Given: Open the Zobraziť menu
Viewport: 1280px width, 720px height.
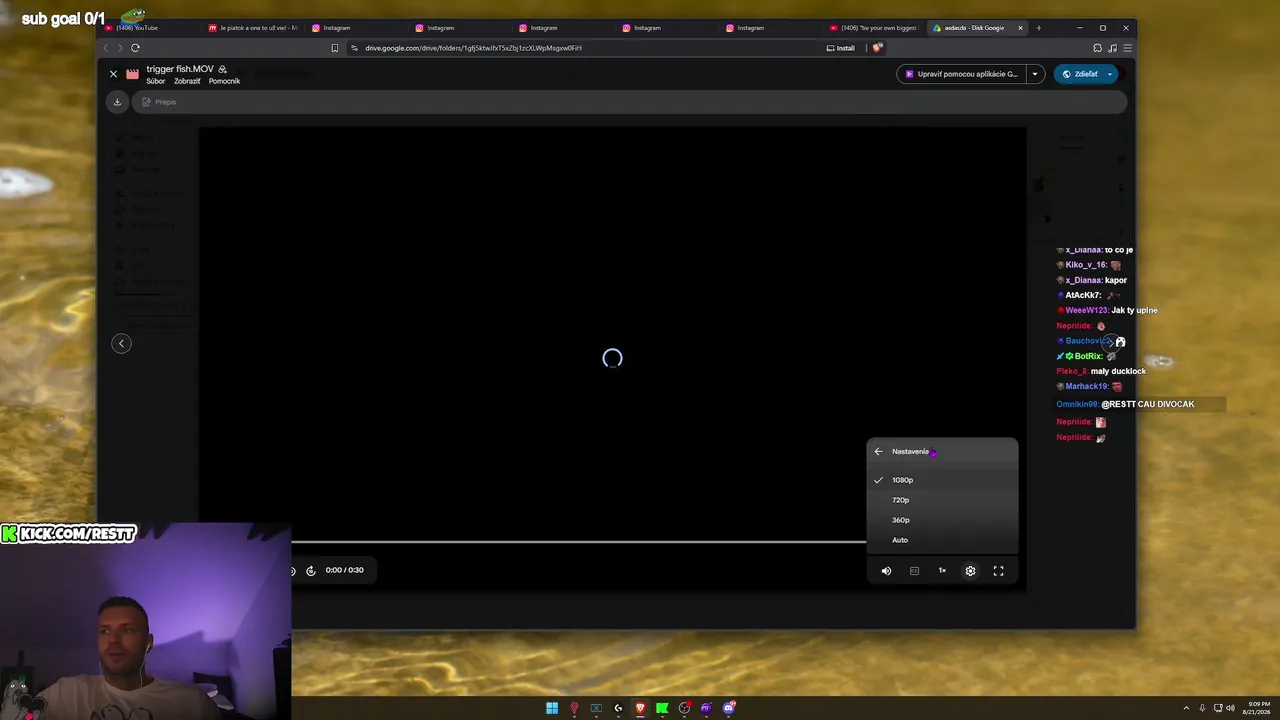Looking at the screenshot, I should pyautogui.click(x=187, y=81).
